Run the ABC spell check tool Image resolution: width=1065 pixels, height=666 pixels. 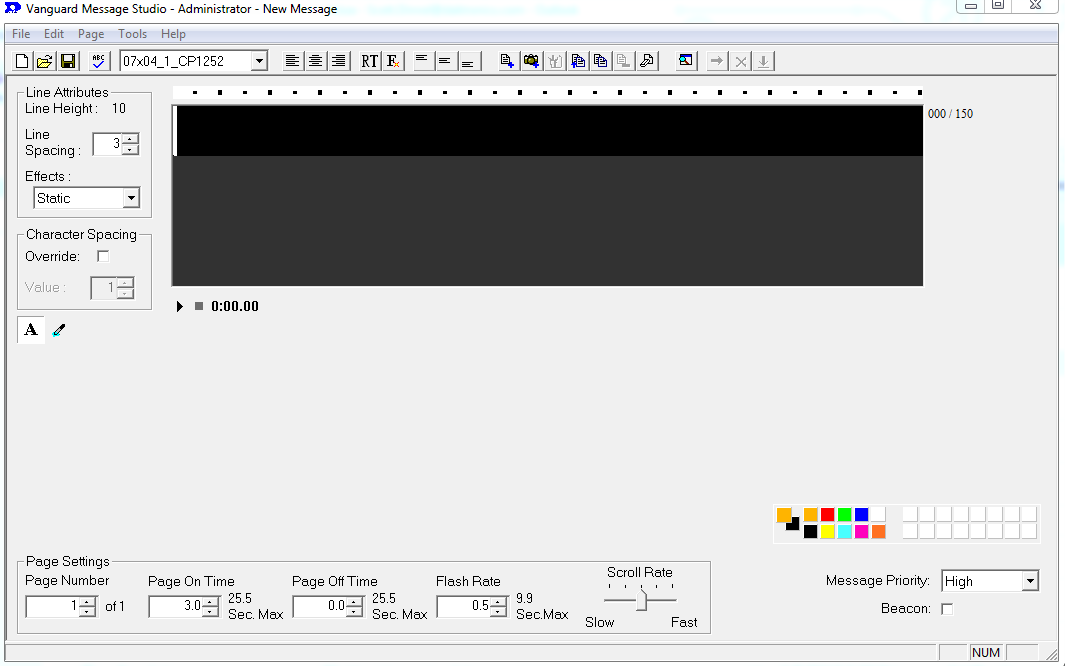tap(98, 61)
